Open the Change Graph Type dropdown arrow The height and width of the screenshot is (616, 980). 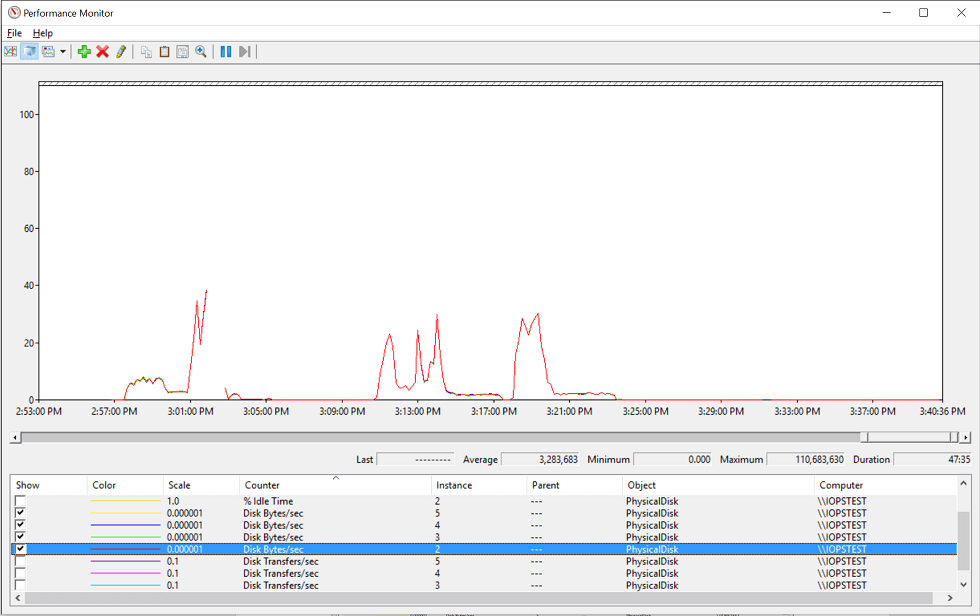click(63, 51)
